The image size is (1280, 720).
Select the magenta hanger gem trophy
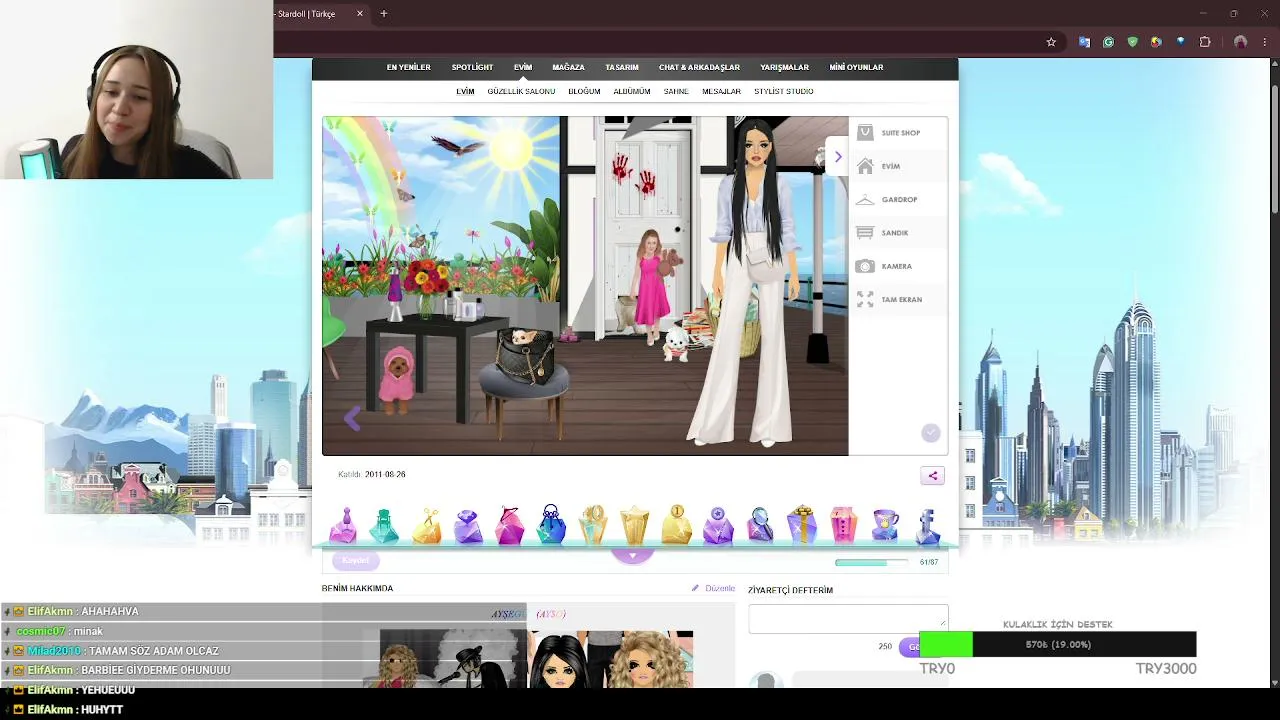coord(510,525)
